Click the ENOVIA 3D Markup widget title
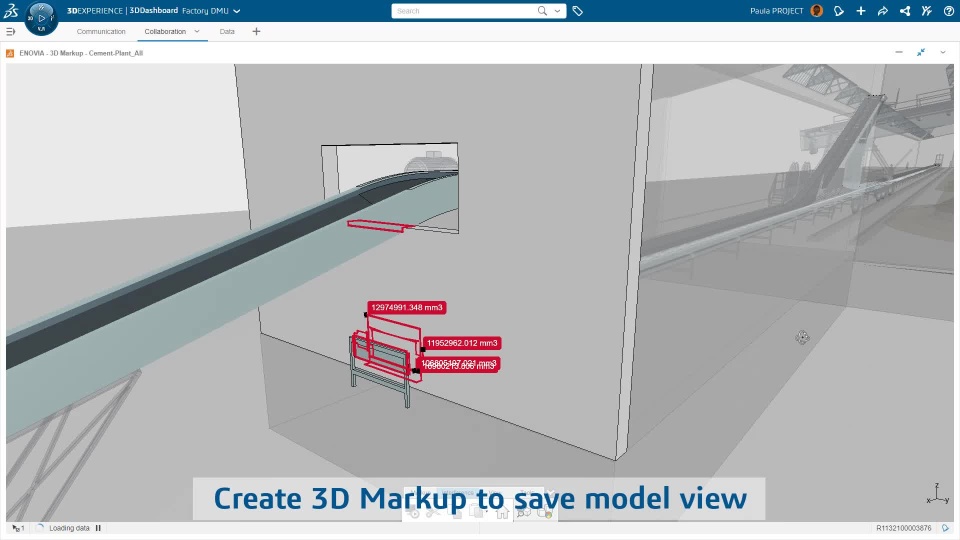Screen dimensions: 960x540 pyautogui.click(x=81, y=53)
